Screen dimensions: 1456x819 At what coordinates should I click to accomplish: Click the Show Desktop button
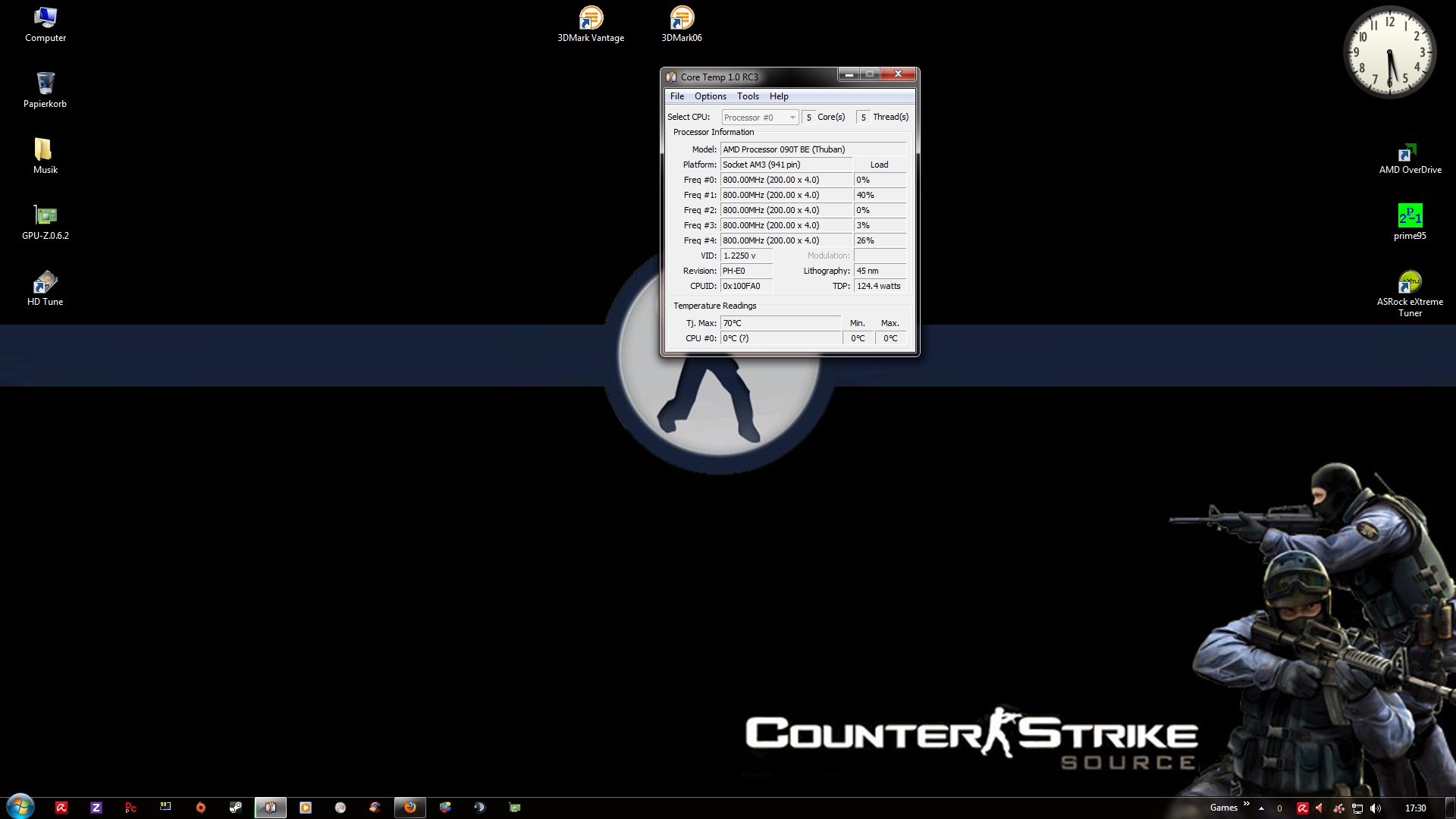(1450, 808)
